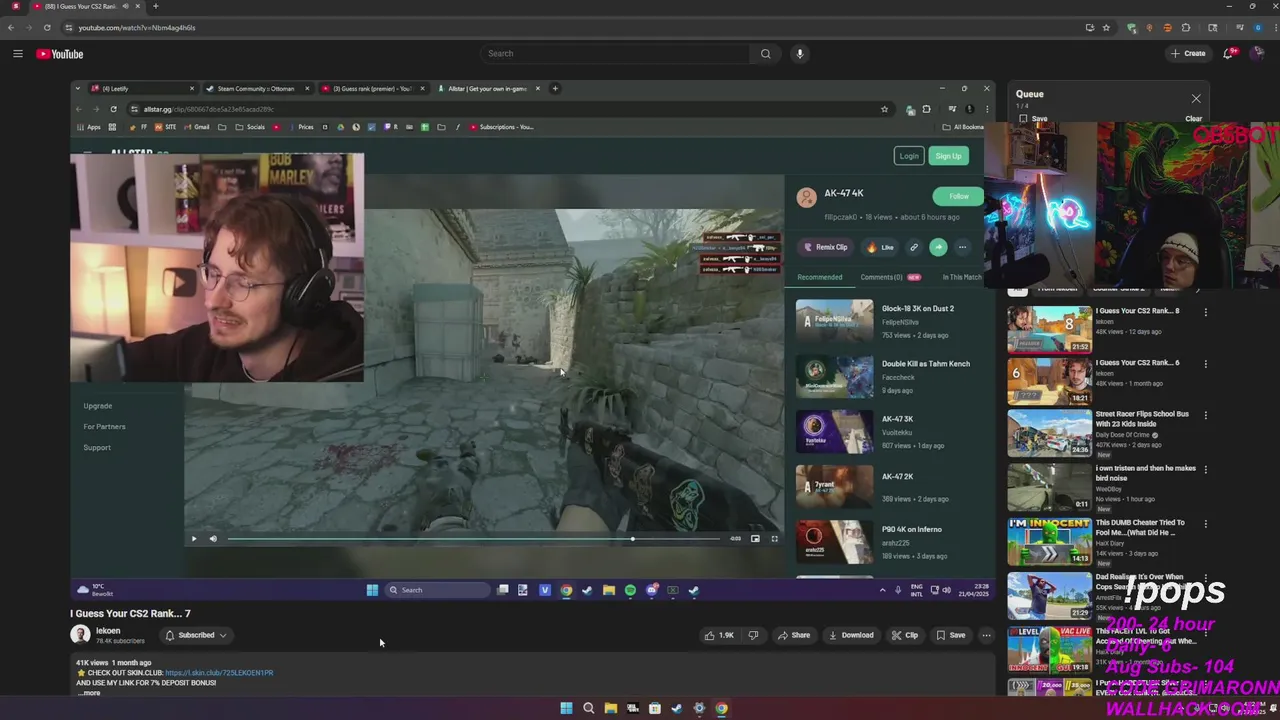Clear the queue
Screen dimensions: 1280x720
[x=1194, y=119]
